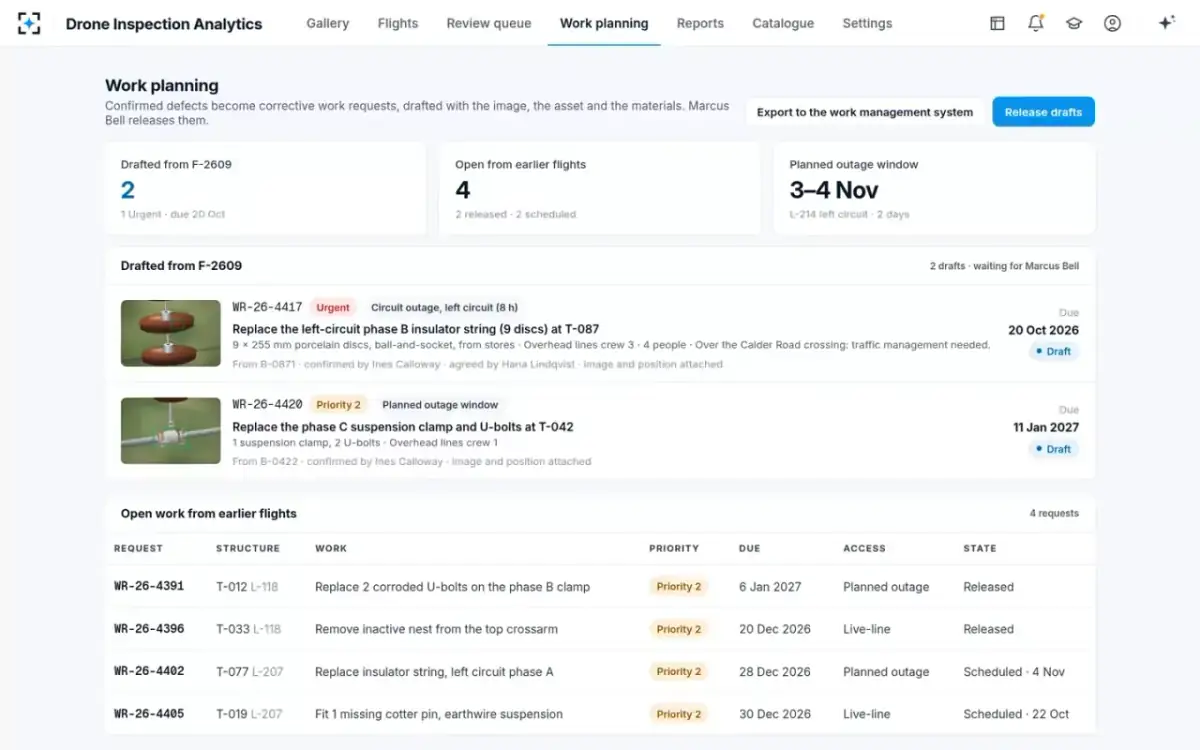This screenshot has width=1200, height=750.
Task: Open the Review queue tab
Action: (489, 23)
